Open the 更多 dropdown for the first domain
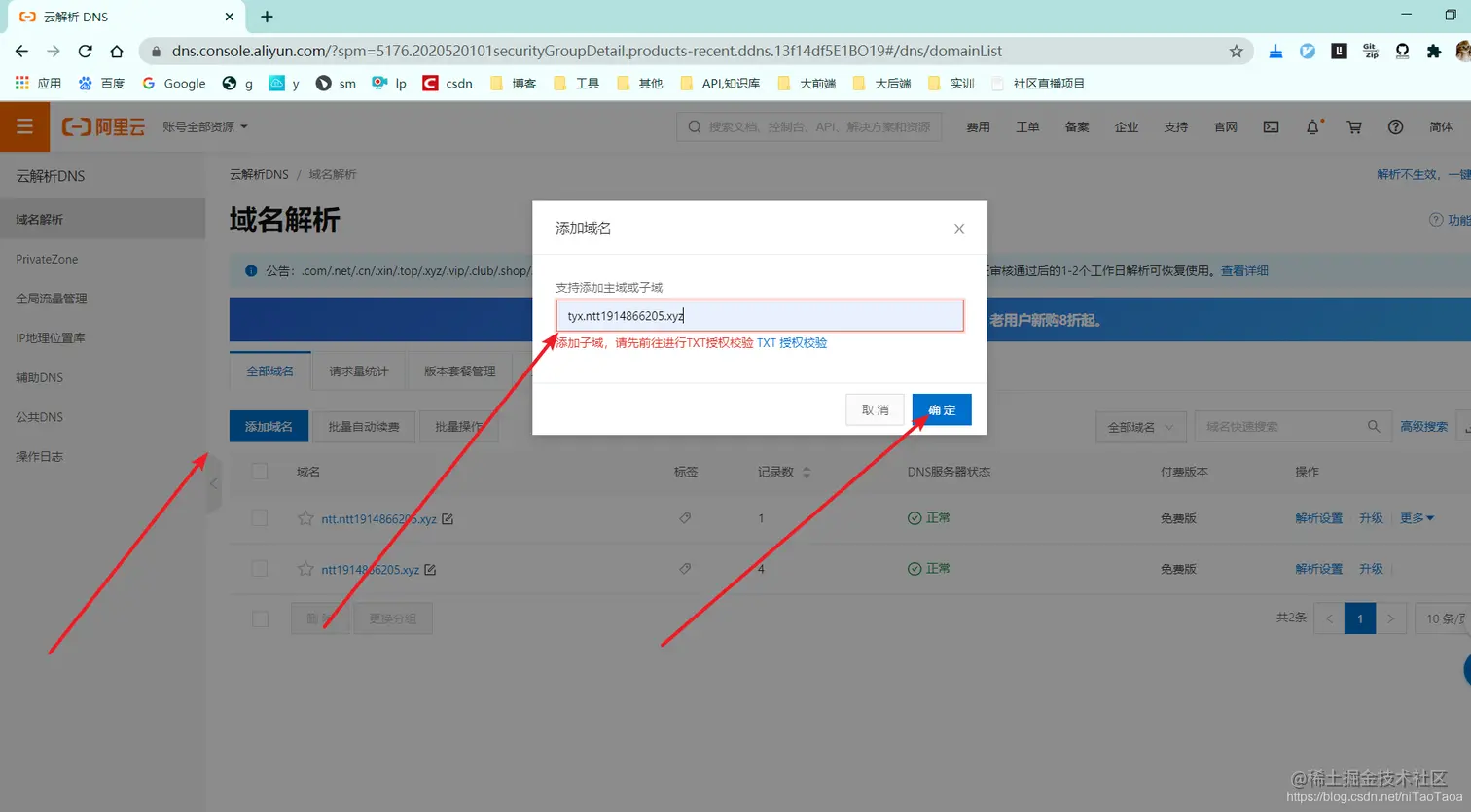This screenshot has height=812, width=1471. click(1417, 518)
